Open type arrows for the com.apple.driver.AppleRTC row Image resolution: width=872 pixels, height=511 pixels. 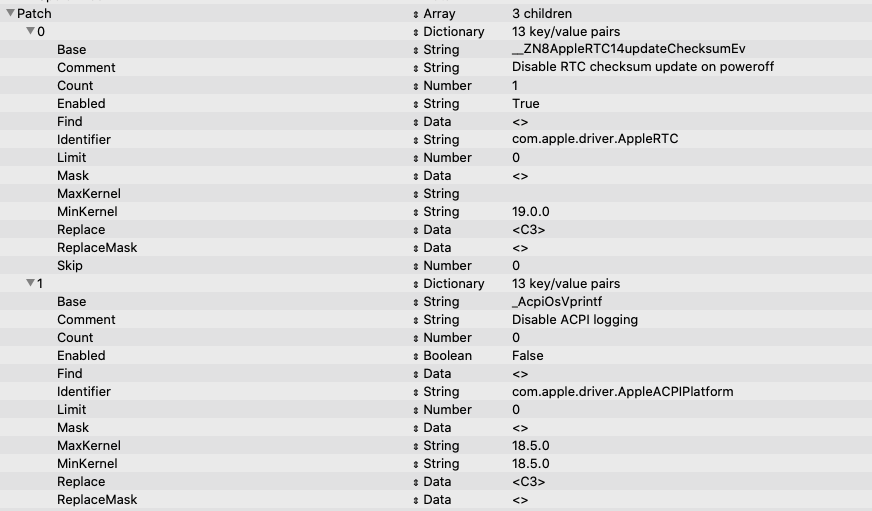click(415, 140)
